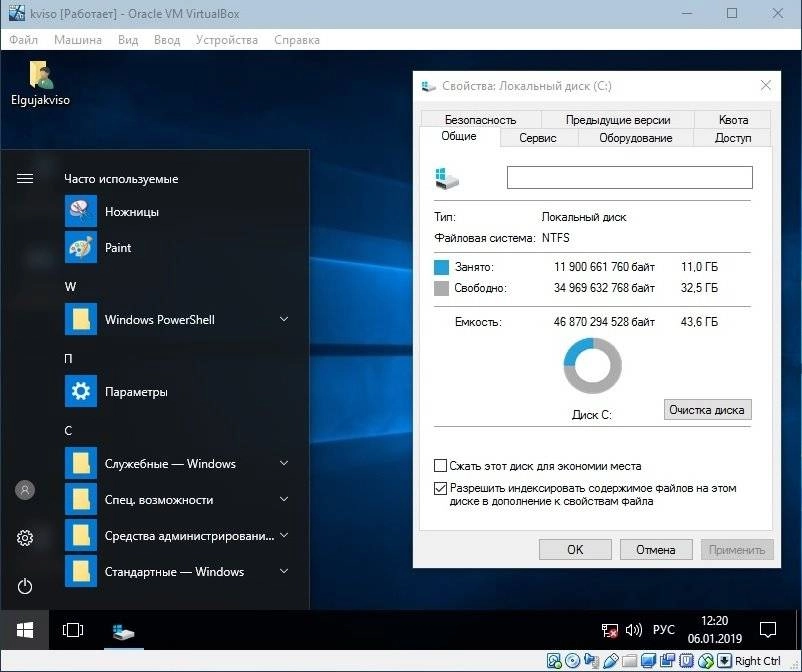802x672 pixels.
Task: Click the user account icon in Start menu
Action: pyautogui.click(x=25, y=490)
